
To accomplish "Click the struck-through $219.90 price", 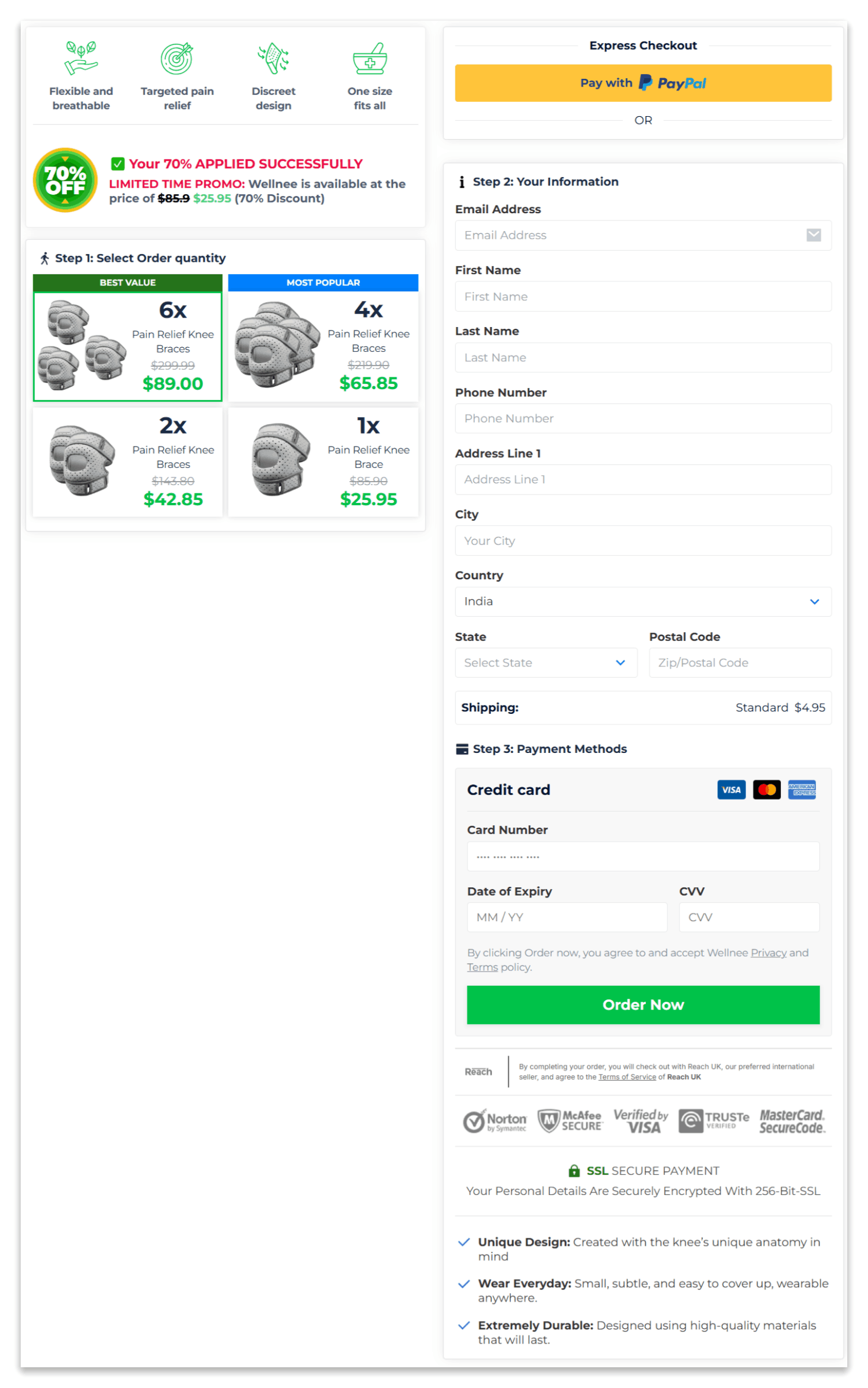I will click(x=368, y=365).
